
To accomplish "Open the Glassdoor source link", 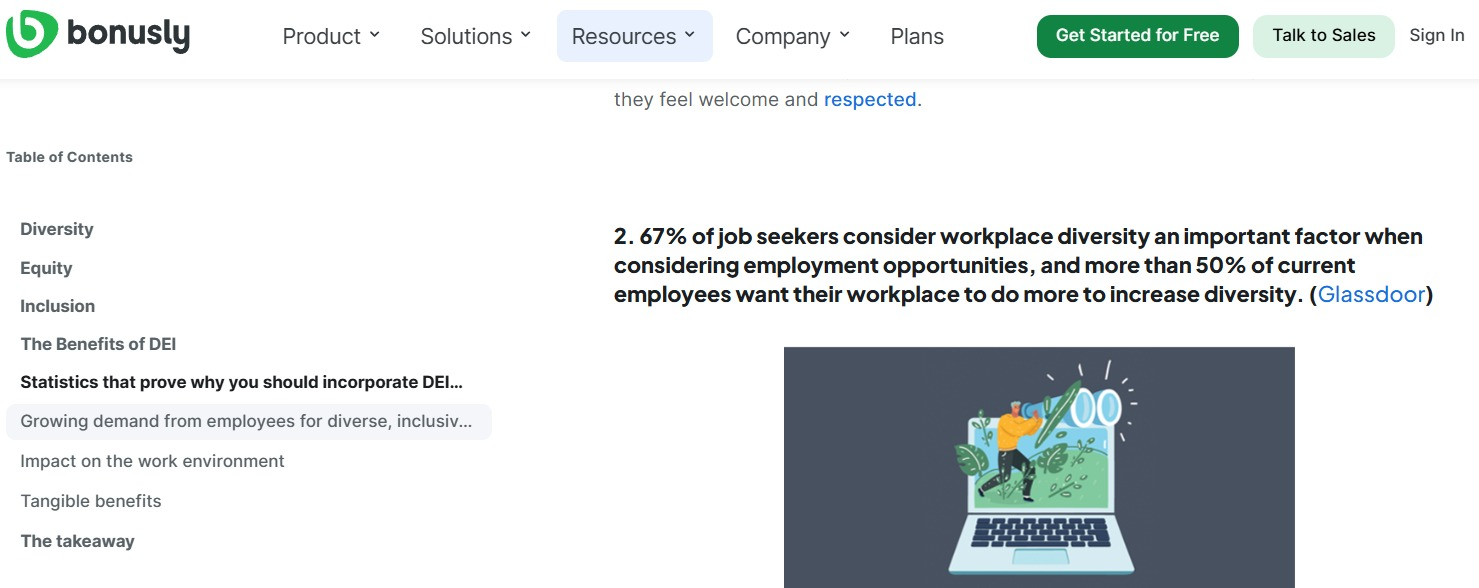I will click(x=1371, y=295).
